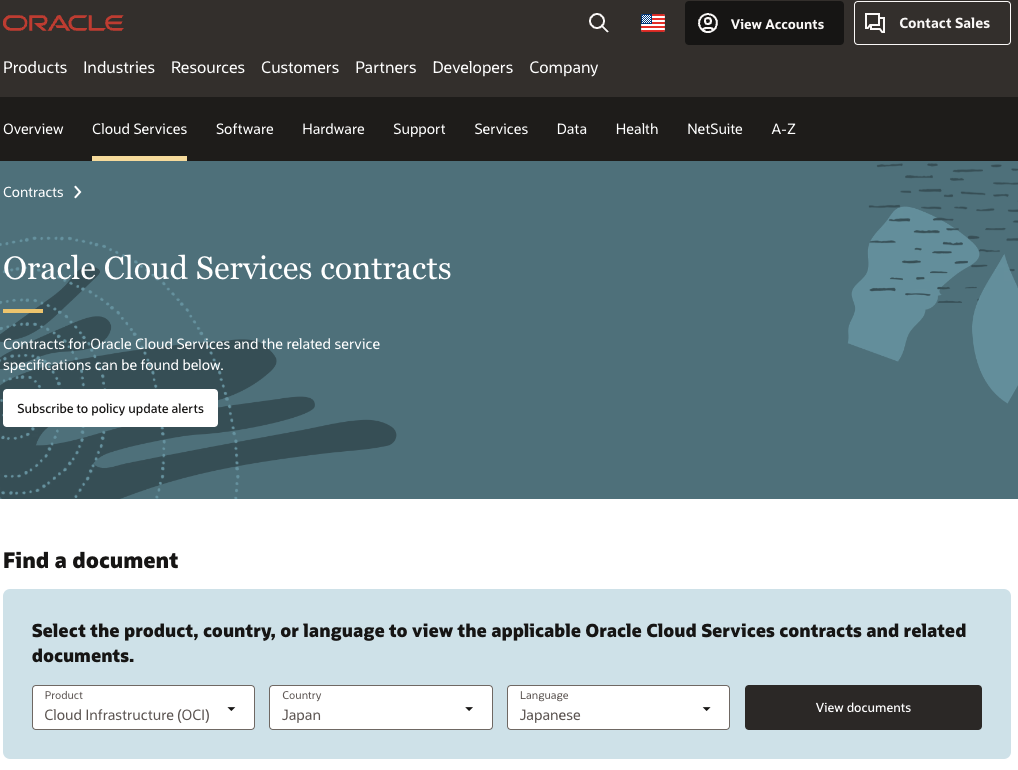The image size is (1018, 770).
Task: Open the Resources menu
Action: pyautogui.click(x=208, y=68)
